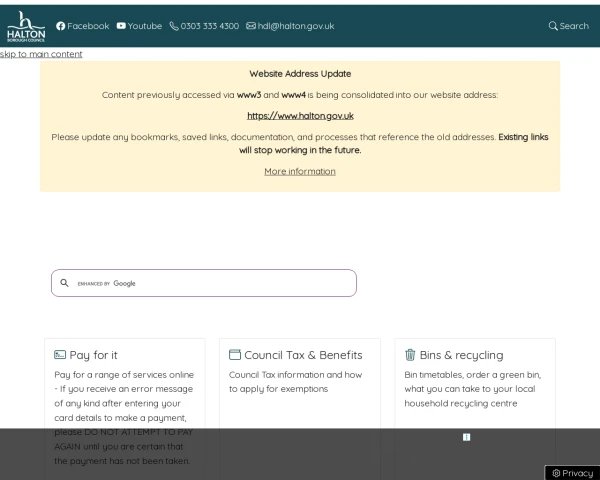This screenshot has height=480, width=600.
Task: Follow the skip to main content link
Action: point(41,54)
